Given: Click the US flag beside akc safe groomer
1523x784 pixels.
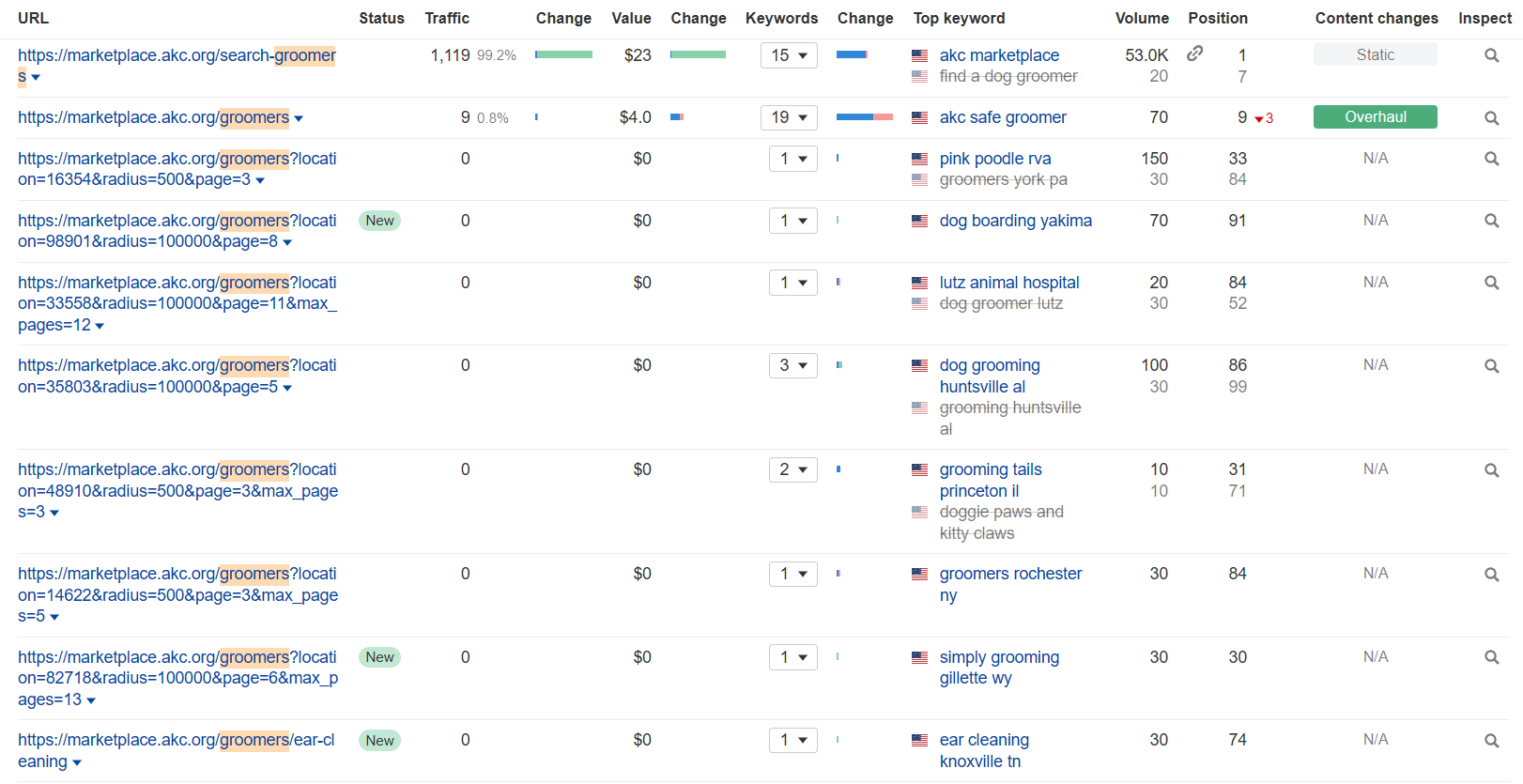Looking at the screenshot, I should [x=920, y=118].
